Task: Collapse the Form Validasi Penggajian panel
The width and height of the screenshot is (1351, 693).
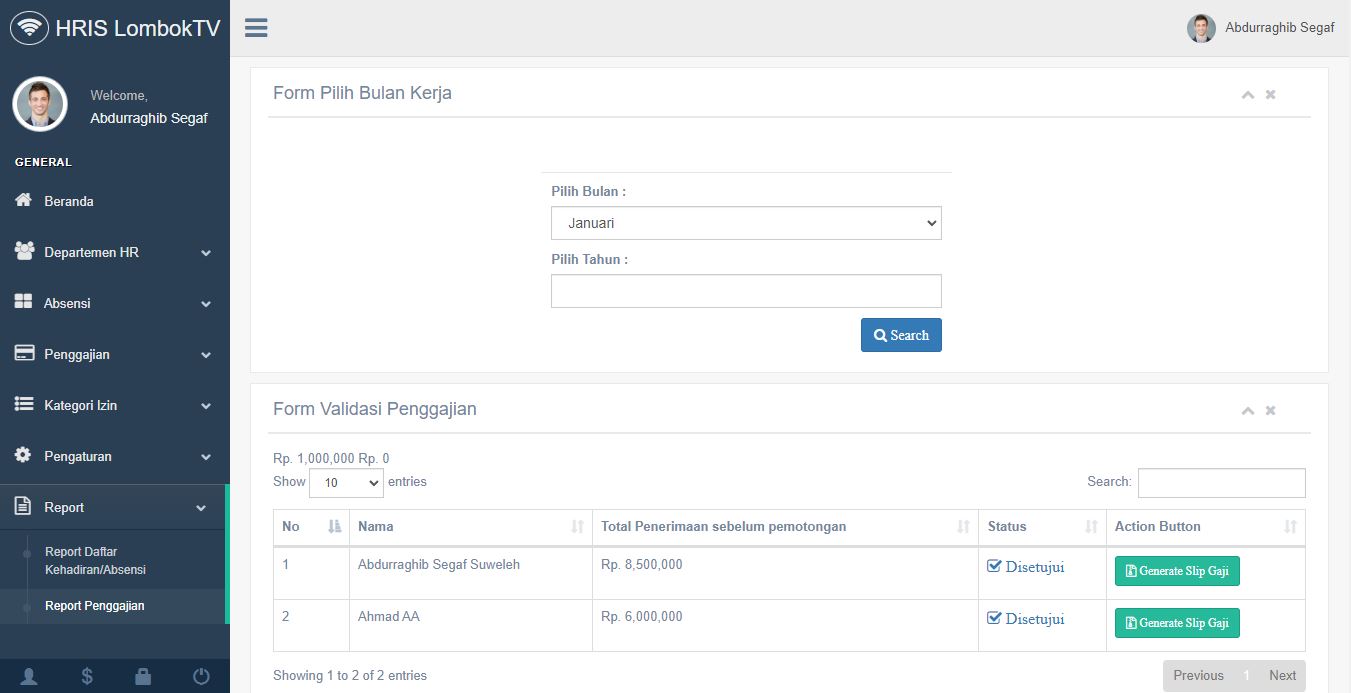Action: coord(1247,411)
